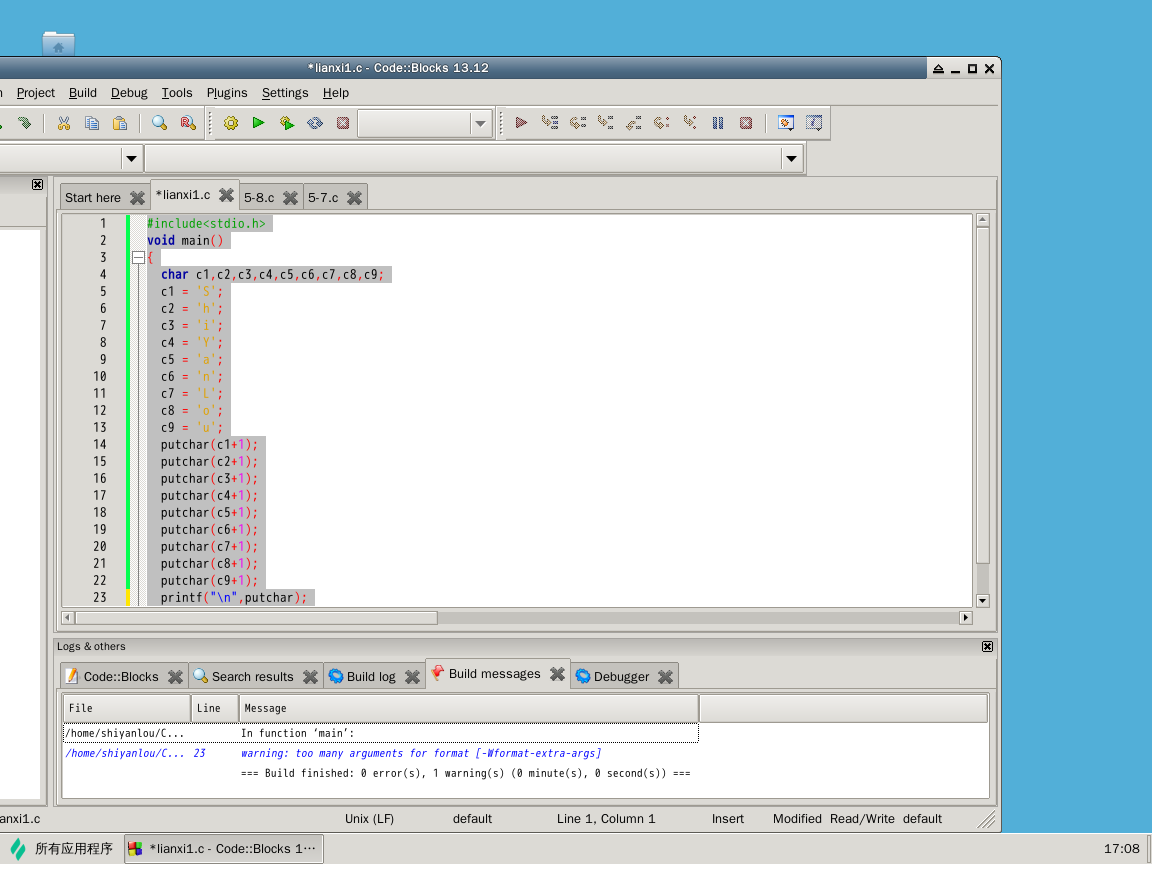
Task: Click the Run to cursor debugger icon
Action: pos(550,123)
